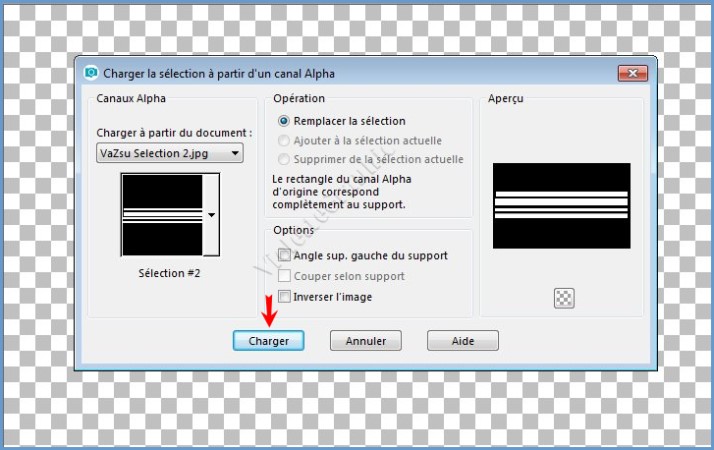Cancel with the Annuler button

365,341
